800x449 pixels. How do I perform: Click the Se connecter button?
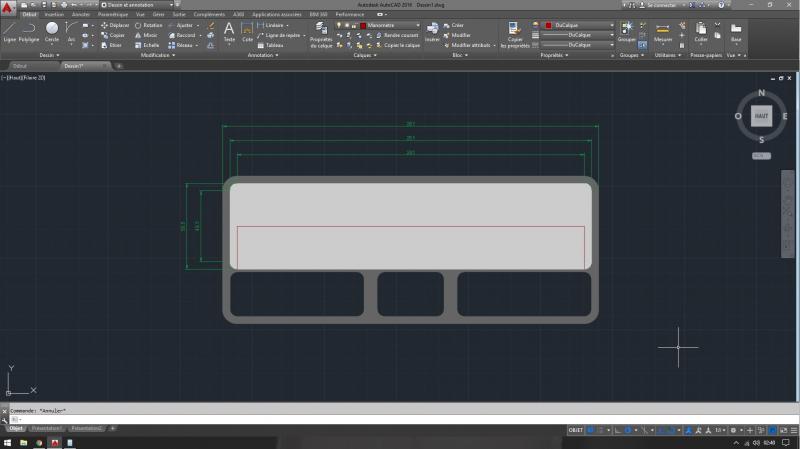(661, 5)
